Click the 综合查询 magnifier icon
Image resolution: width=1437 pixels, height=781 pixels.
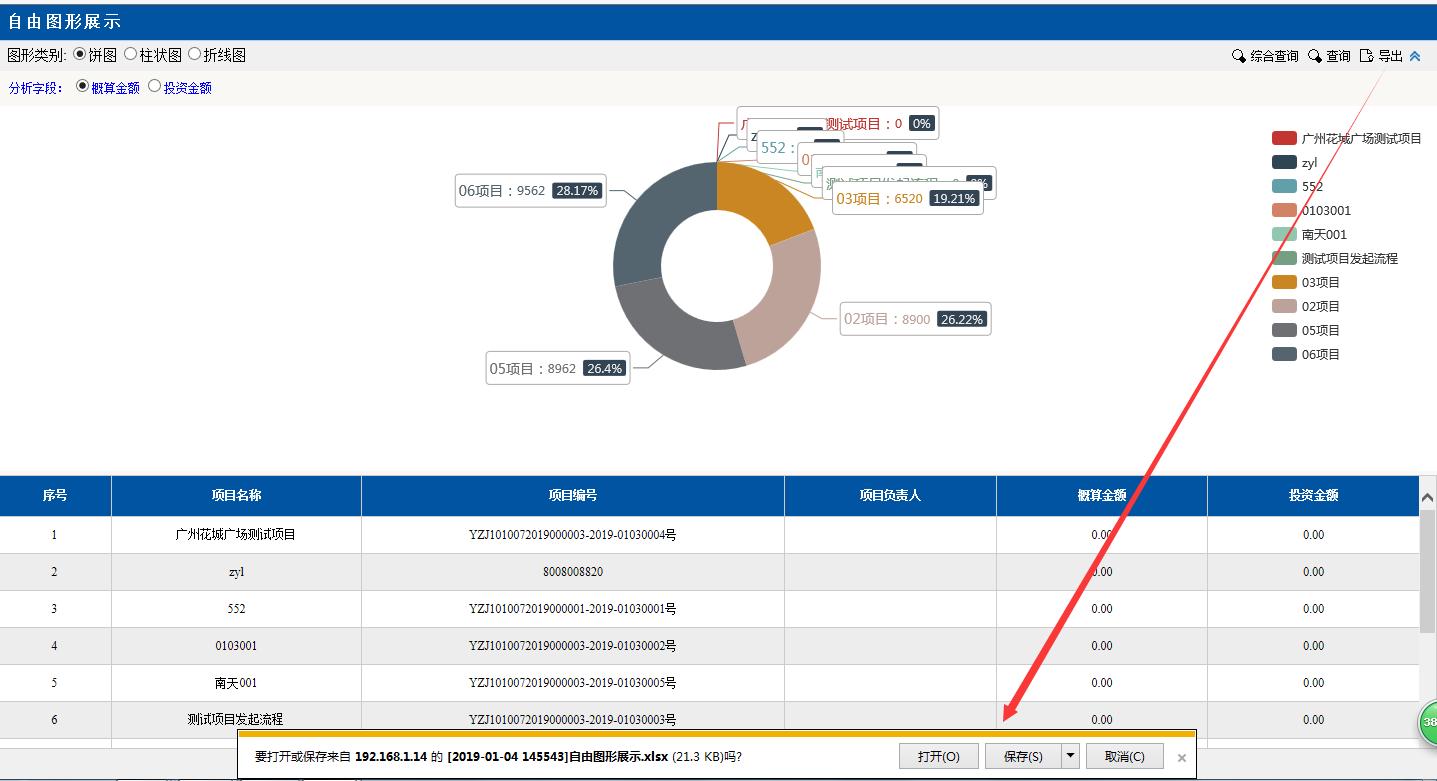point(1239,56)
